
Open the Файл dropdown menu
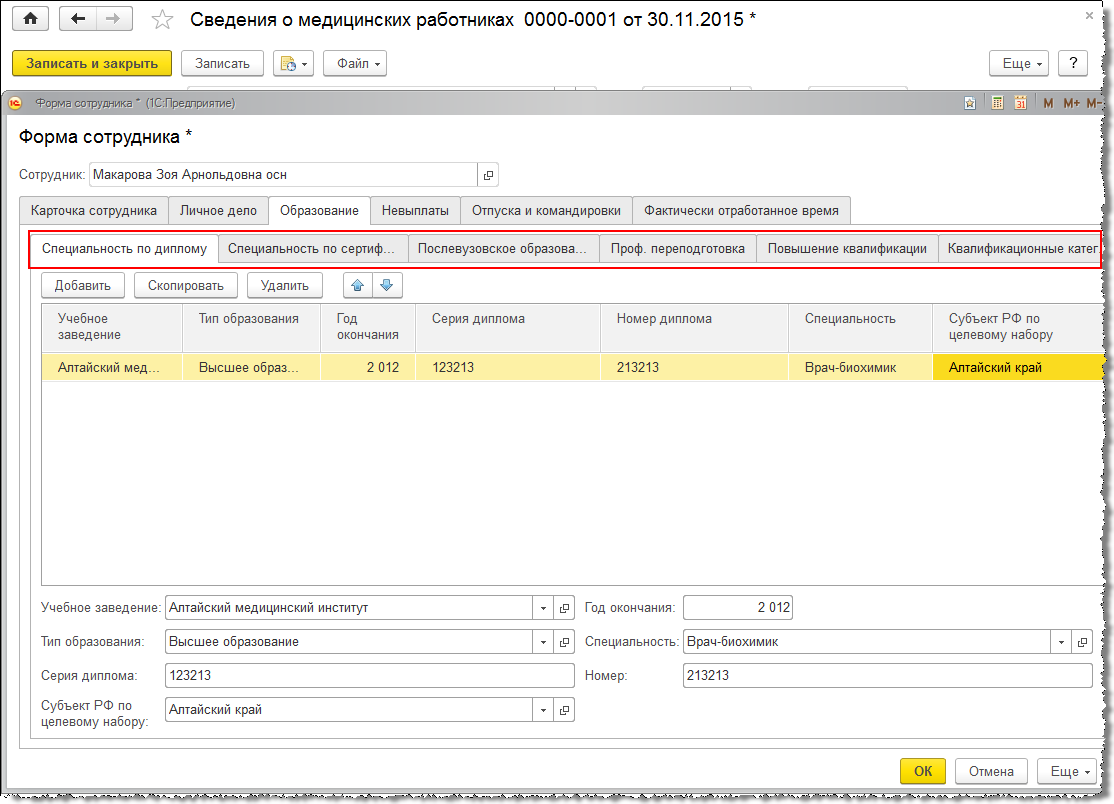click(354, 63)
